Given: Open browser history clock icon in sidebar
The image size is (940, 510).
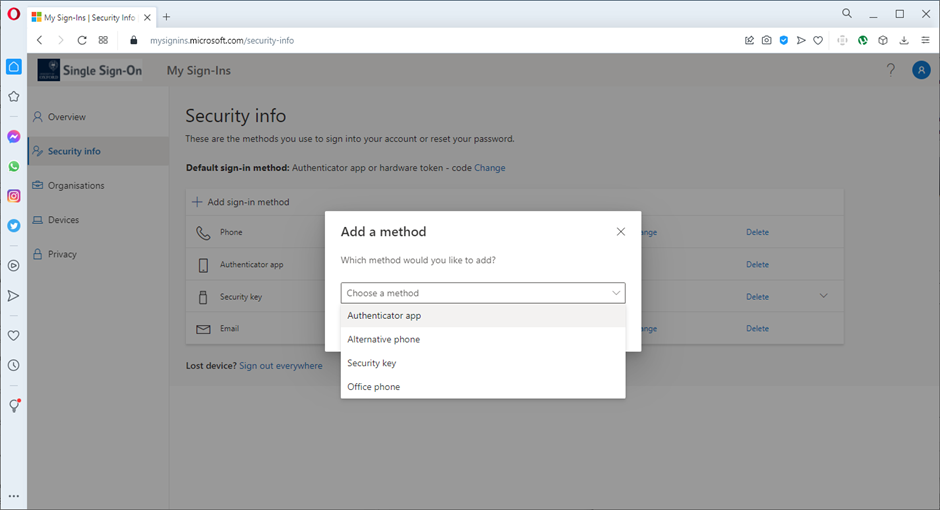Looking at the screenshot, I should point(14,365).
